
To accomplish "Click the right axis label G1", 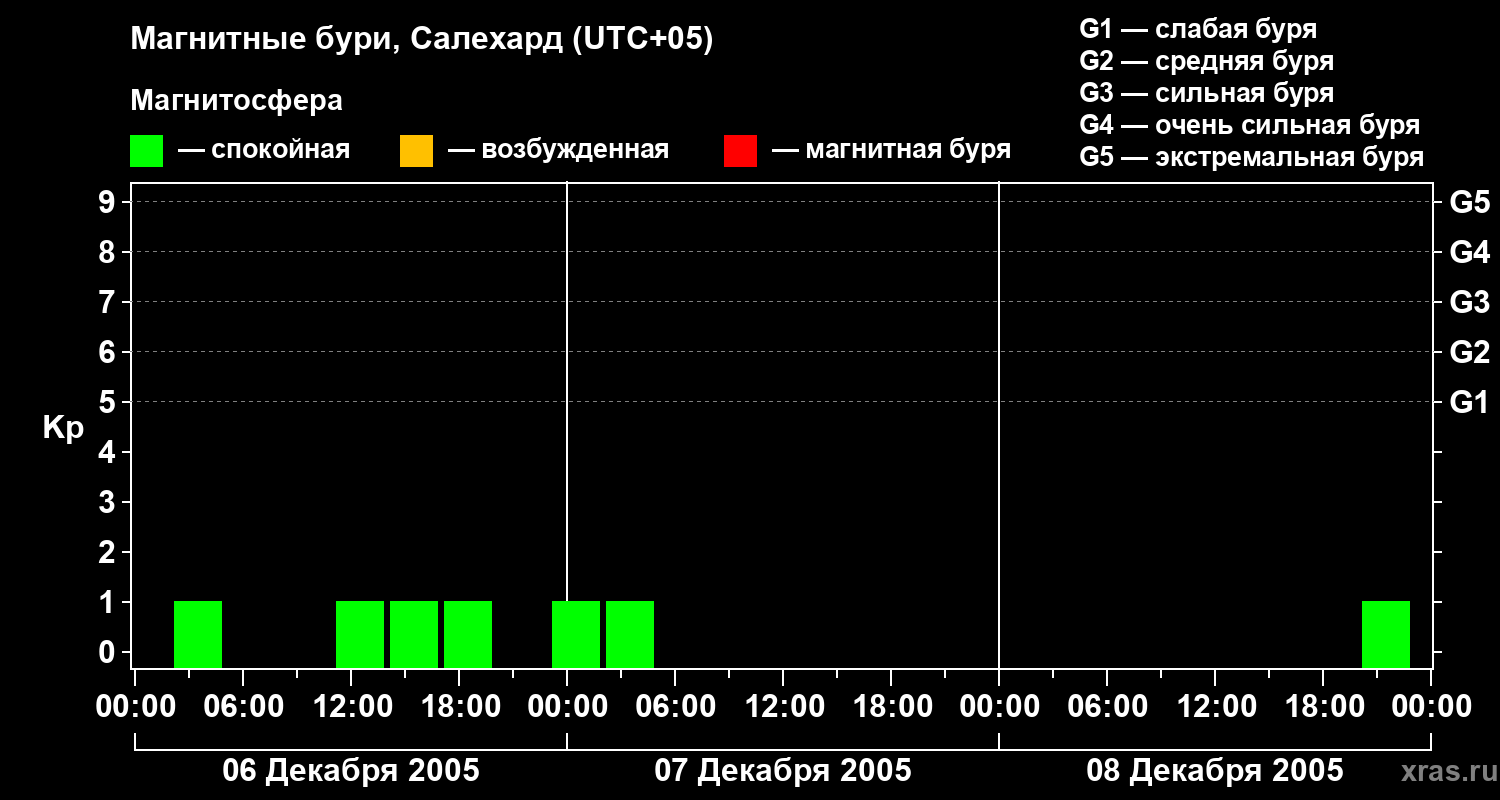I will [1469, 402].
